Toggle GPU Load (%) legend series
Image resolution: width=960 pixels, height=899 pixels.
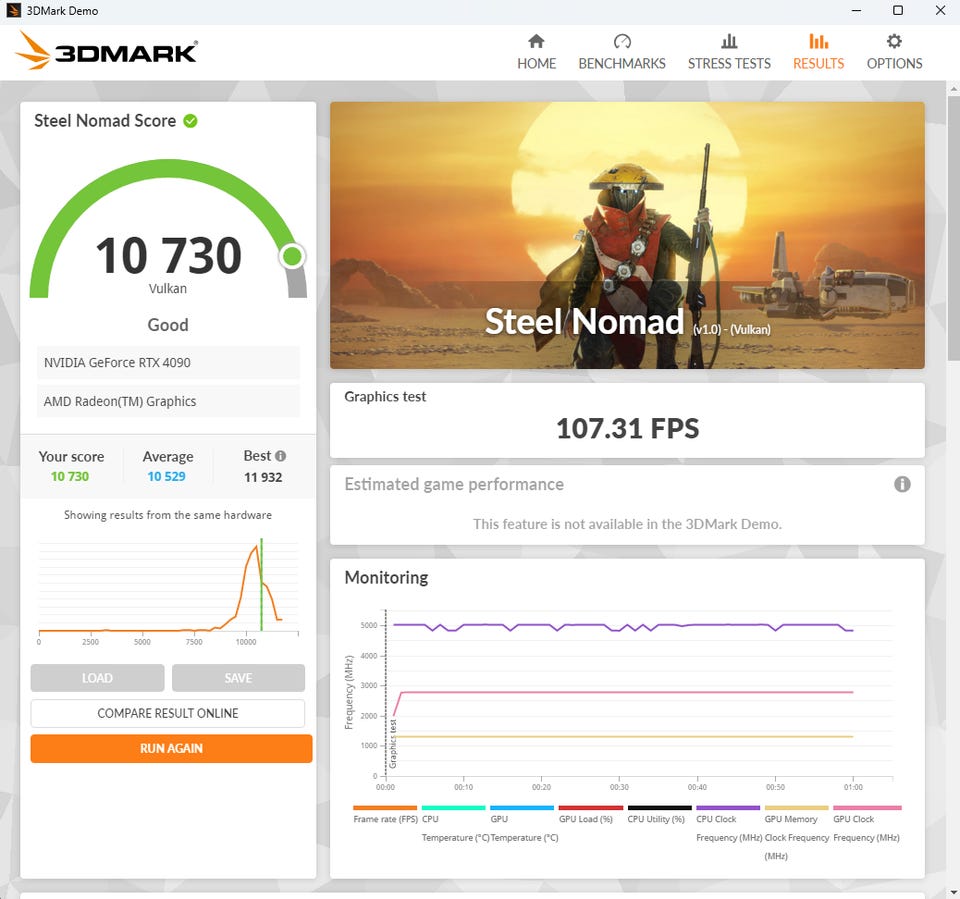coord(590,819)
